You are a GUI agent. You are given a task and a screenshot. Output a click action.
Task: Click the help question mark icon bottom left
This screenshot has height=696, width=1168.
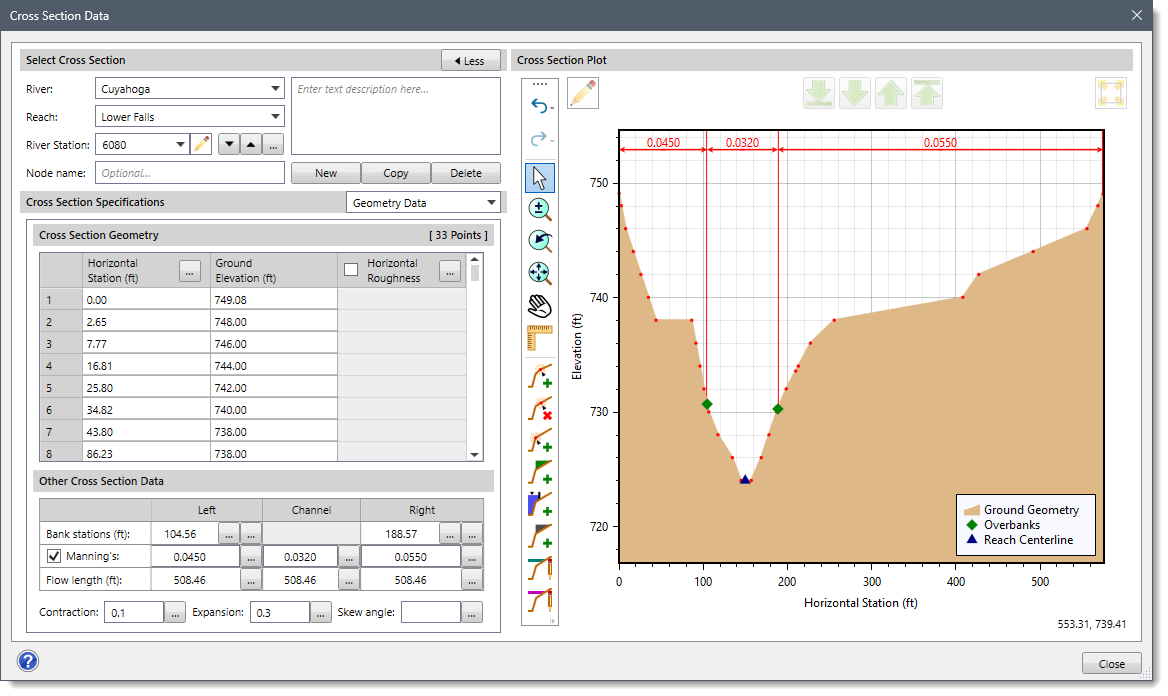(28, 661)
